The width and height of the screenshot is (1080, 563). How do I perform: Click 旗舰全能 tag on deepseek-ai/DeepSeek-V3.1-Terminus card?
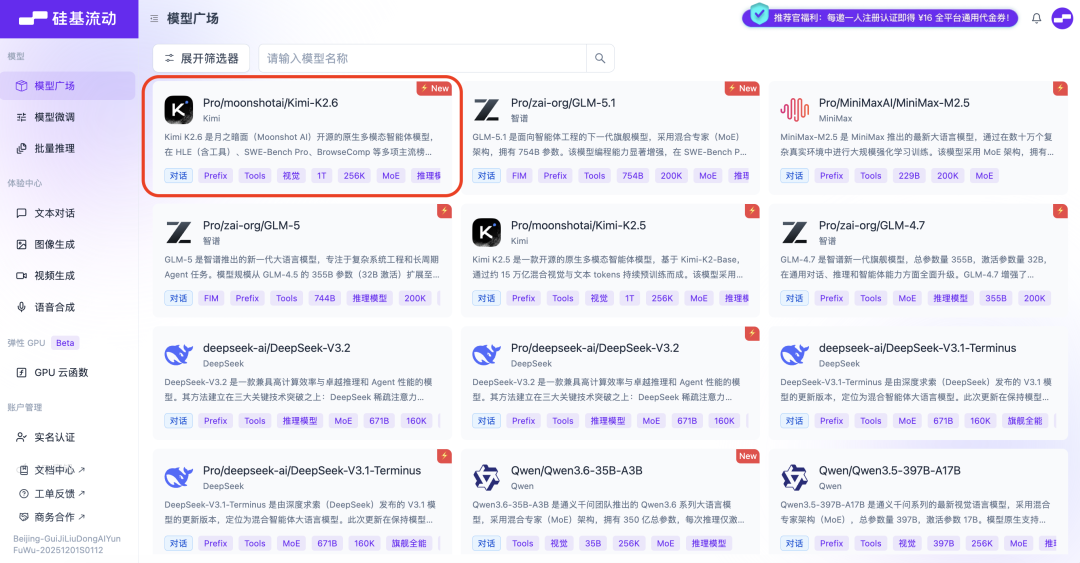(1025, 421)
